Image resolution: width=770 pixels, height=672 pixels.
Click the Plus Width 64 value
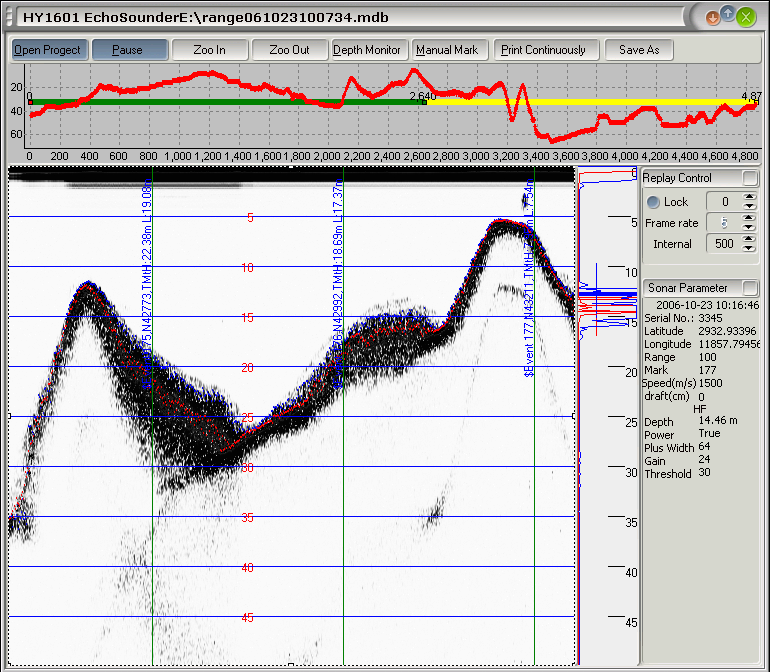[x=704, y=447]
